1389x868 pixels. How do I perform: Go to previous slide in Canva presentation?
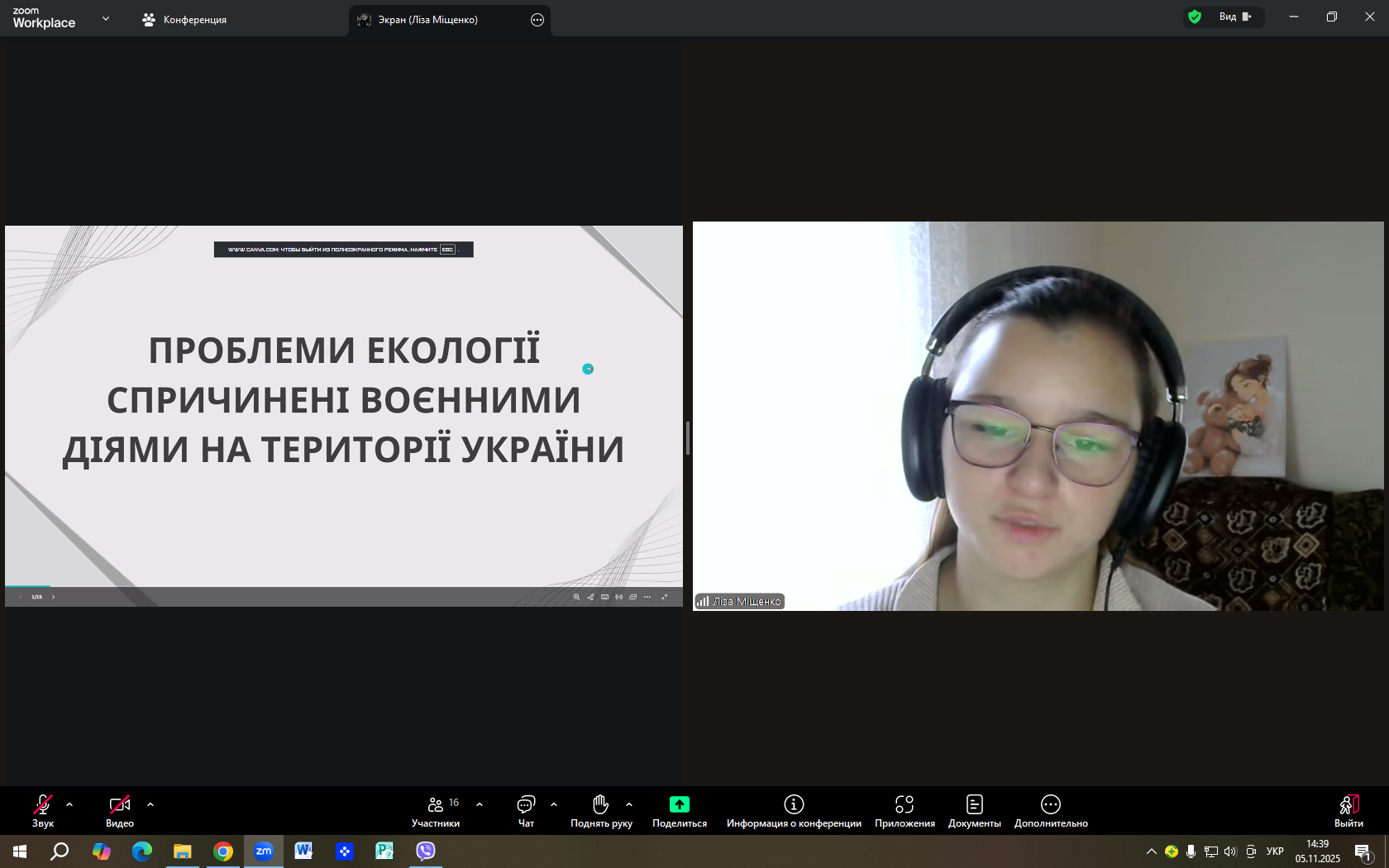(20, 597)
